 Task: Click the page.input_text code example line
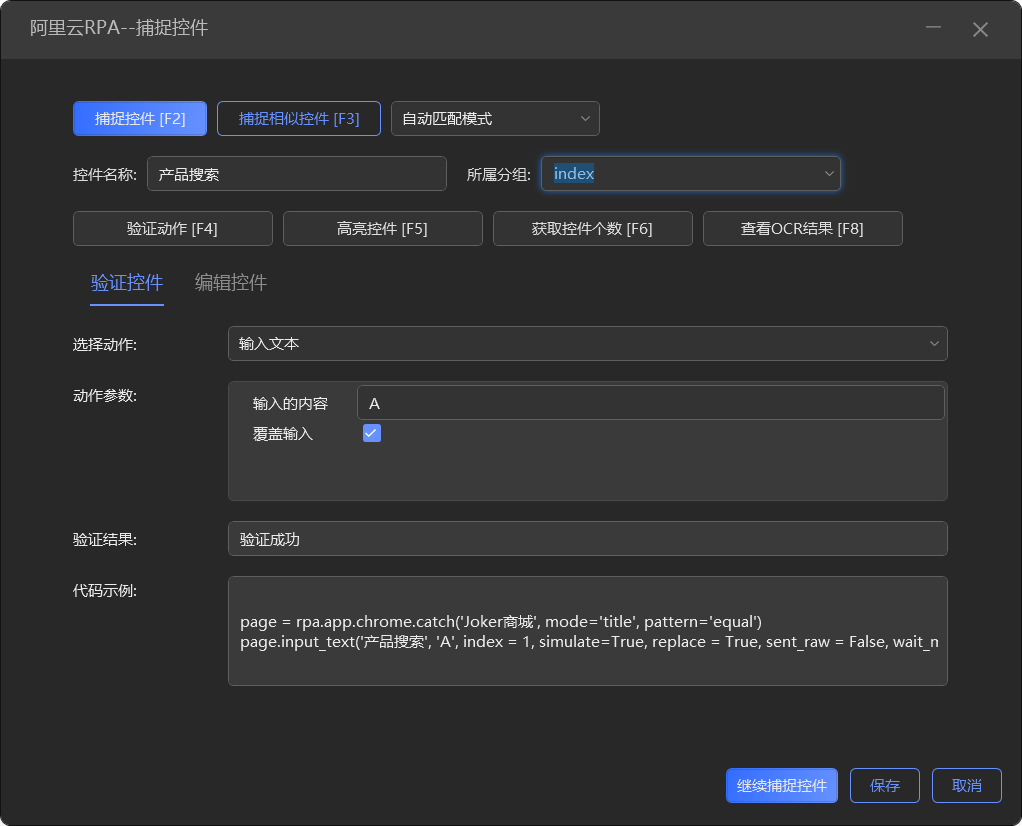589,642
